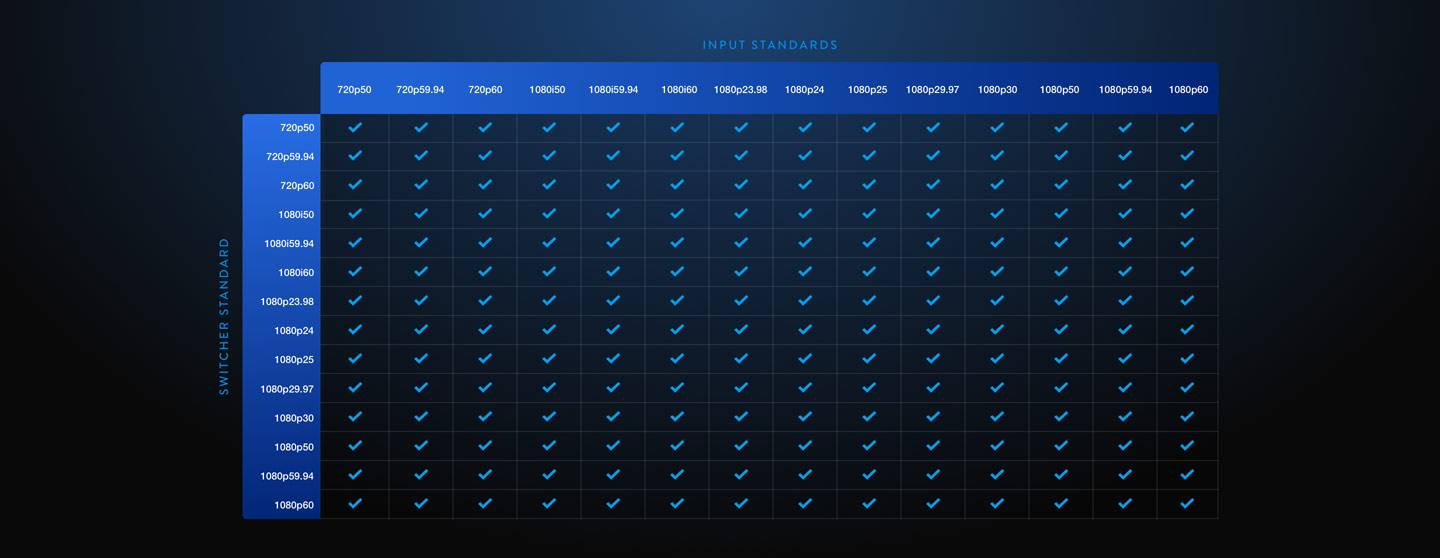Click the 1080p29.97 input column header
The height and width of the screenshot is (558, 1440).
coord(932,90)
